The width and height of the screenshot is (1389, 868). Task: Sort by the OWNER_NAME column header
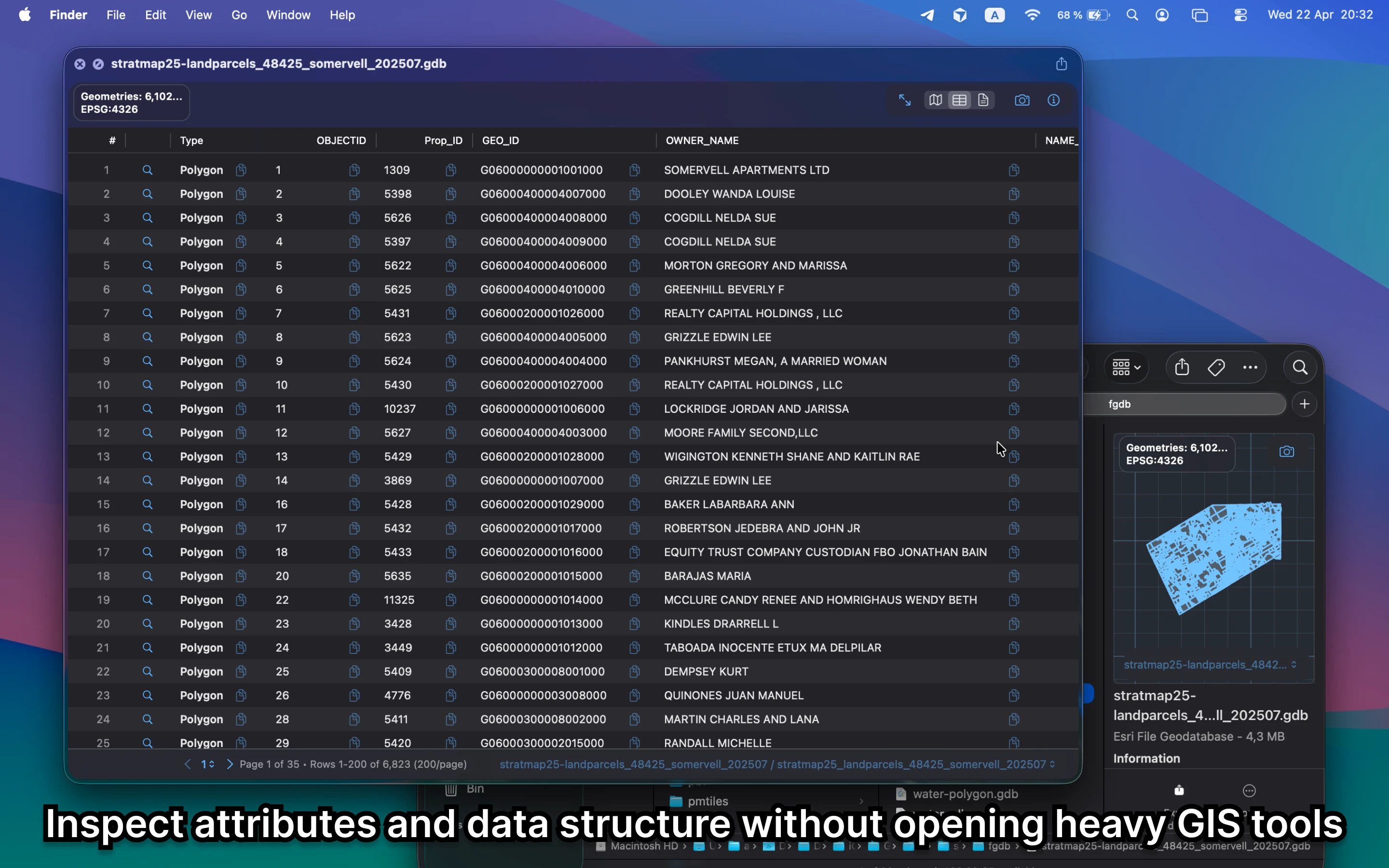point(702,140)
